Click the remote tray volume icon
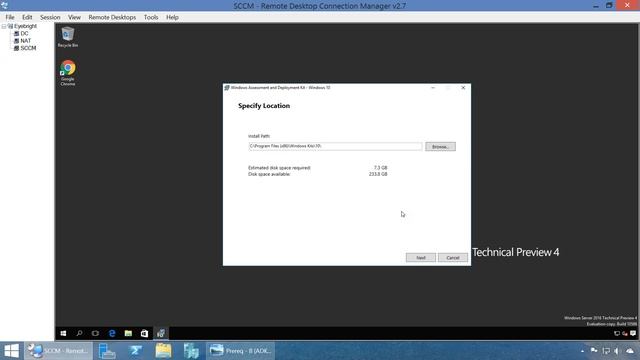This screenshot has width=640, height=360. [624, 333]
